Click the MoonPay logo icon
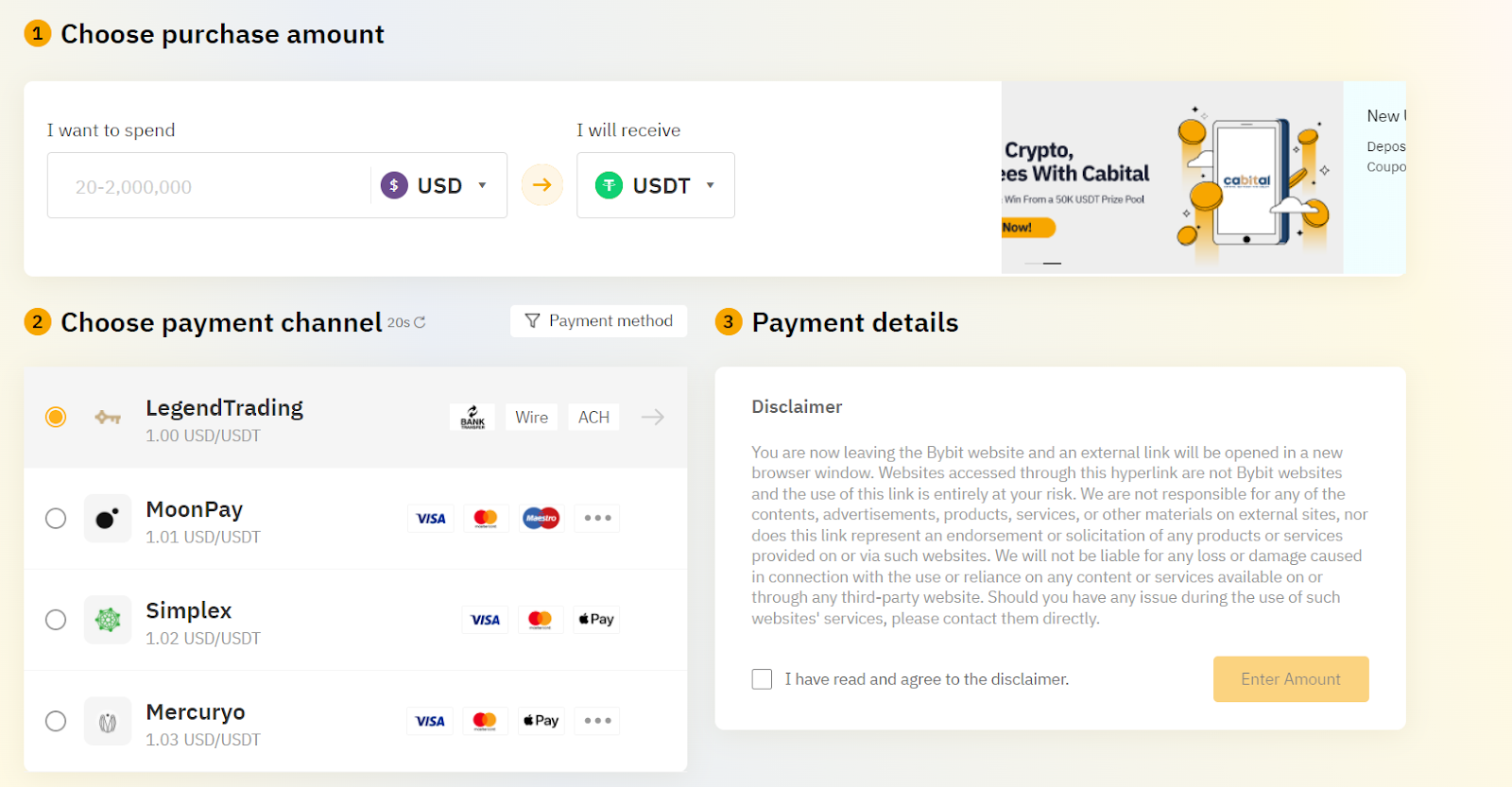This screenshot has height=787, width=1512. pyautogui.click(x=108, y=518)
